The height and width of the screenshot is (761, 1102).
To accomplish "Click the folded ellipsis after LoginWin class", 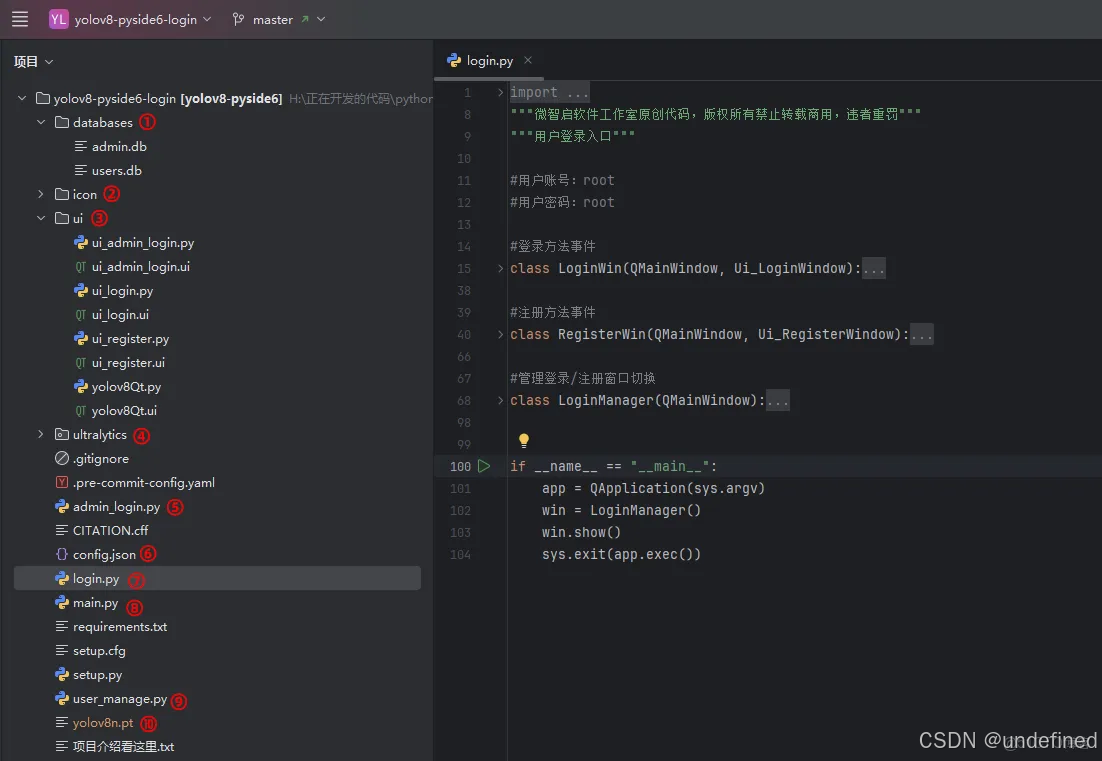I will click(x=874, y=268).
